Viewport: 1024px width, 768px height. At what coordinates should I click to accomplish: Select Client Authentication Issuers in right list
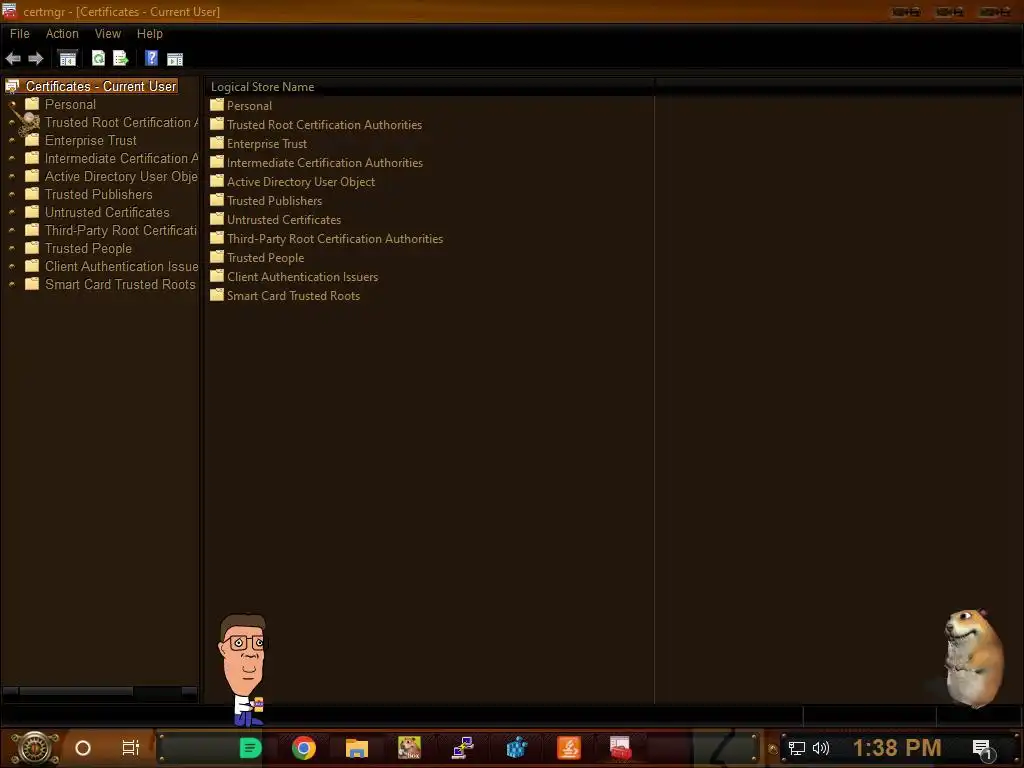302,276
